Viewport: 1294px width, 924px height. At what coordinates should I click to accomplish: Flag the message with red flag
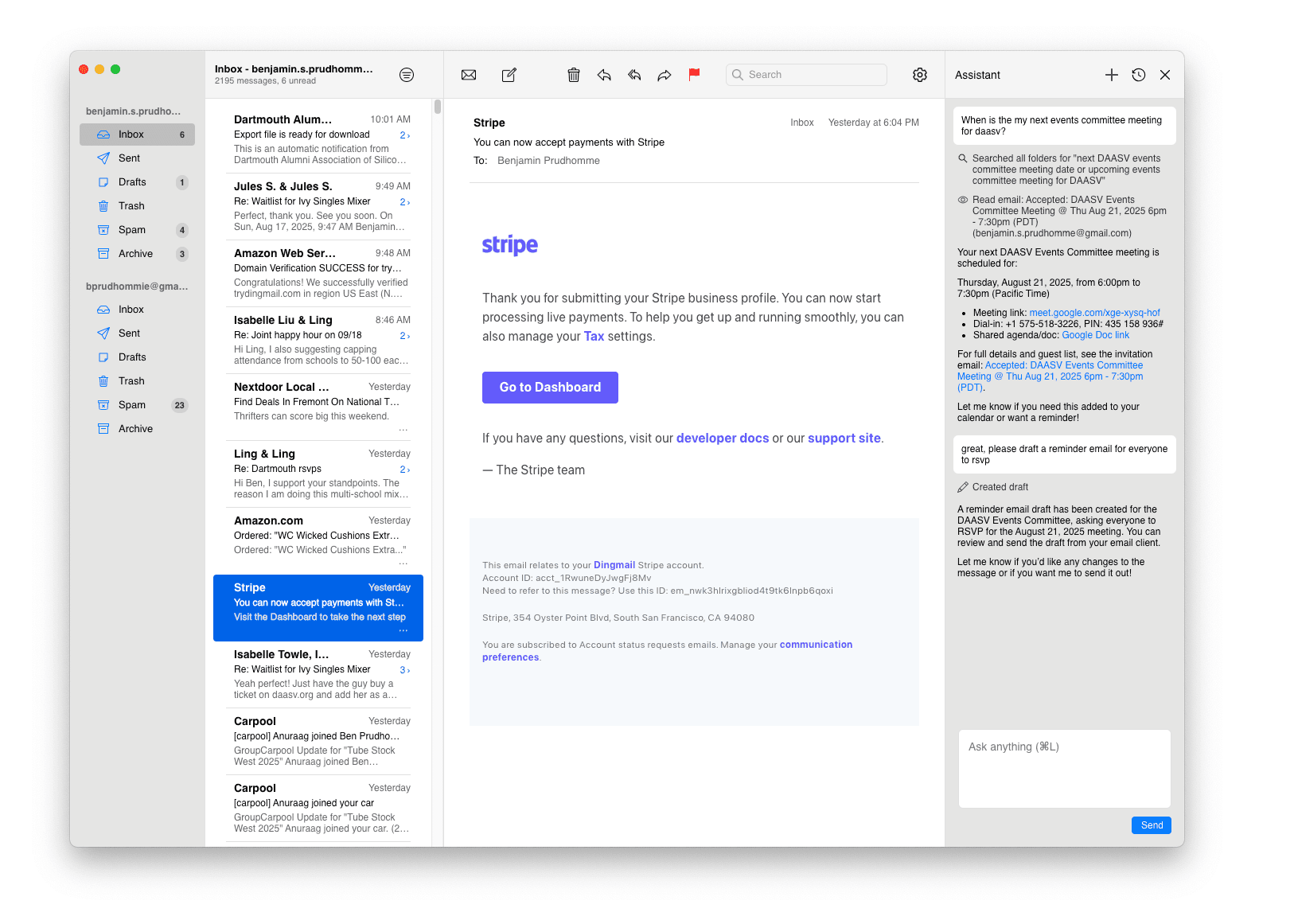click(x=694, y=75)
